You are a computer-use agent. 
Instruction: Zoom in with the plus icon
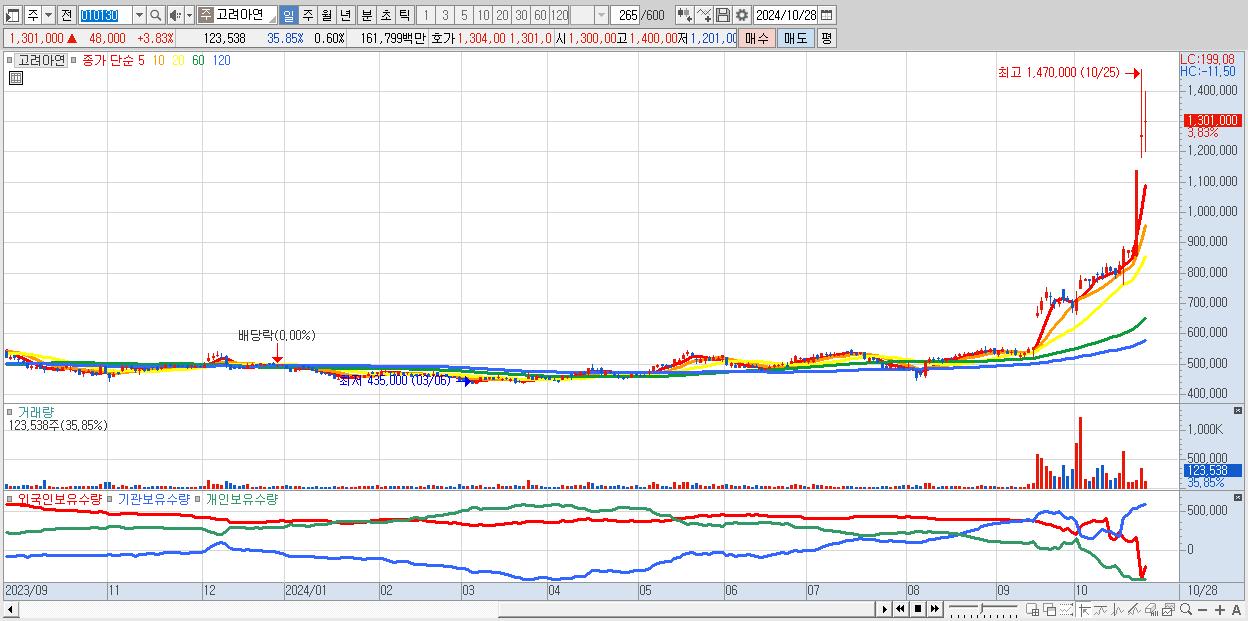click(x=1220, y=610)
